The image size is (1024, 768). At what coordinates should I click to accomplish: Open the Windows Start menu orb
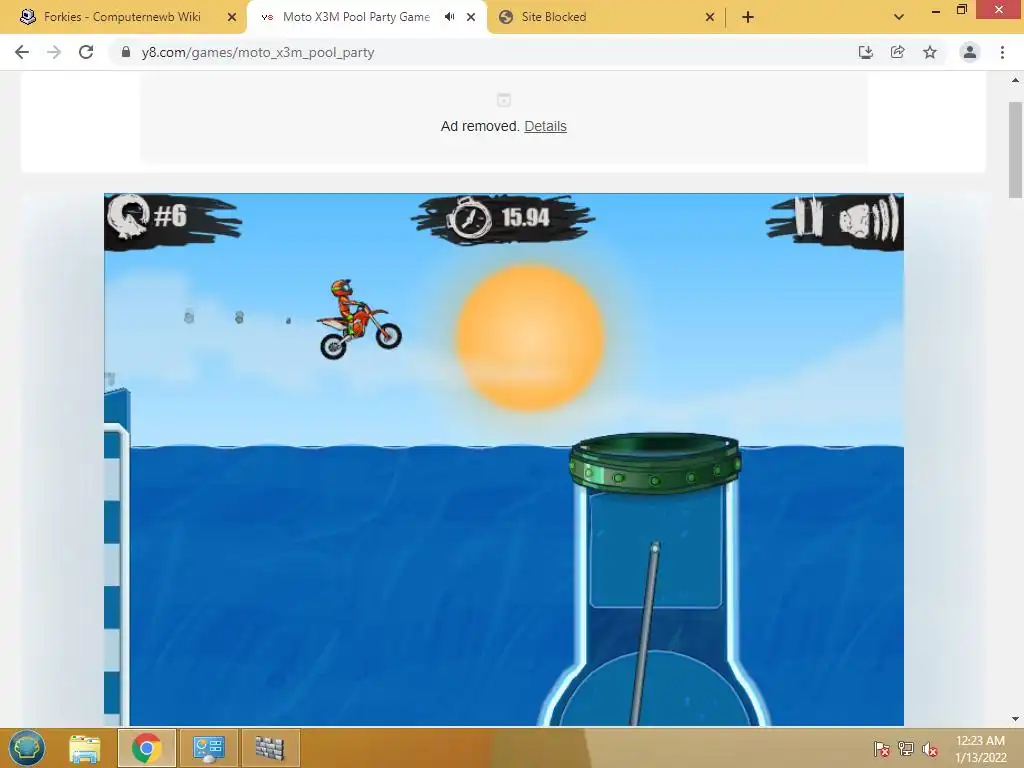click(27, 748)
